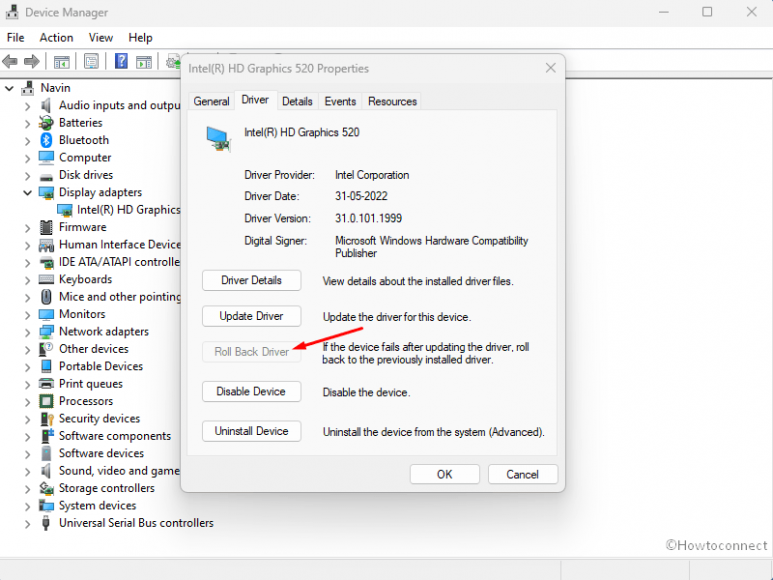
Task: Click the Properties toolbar icon
Action: click(91, 62)
